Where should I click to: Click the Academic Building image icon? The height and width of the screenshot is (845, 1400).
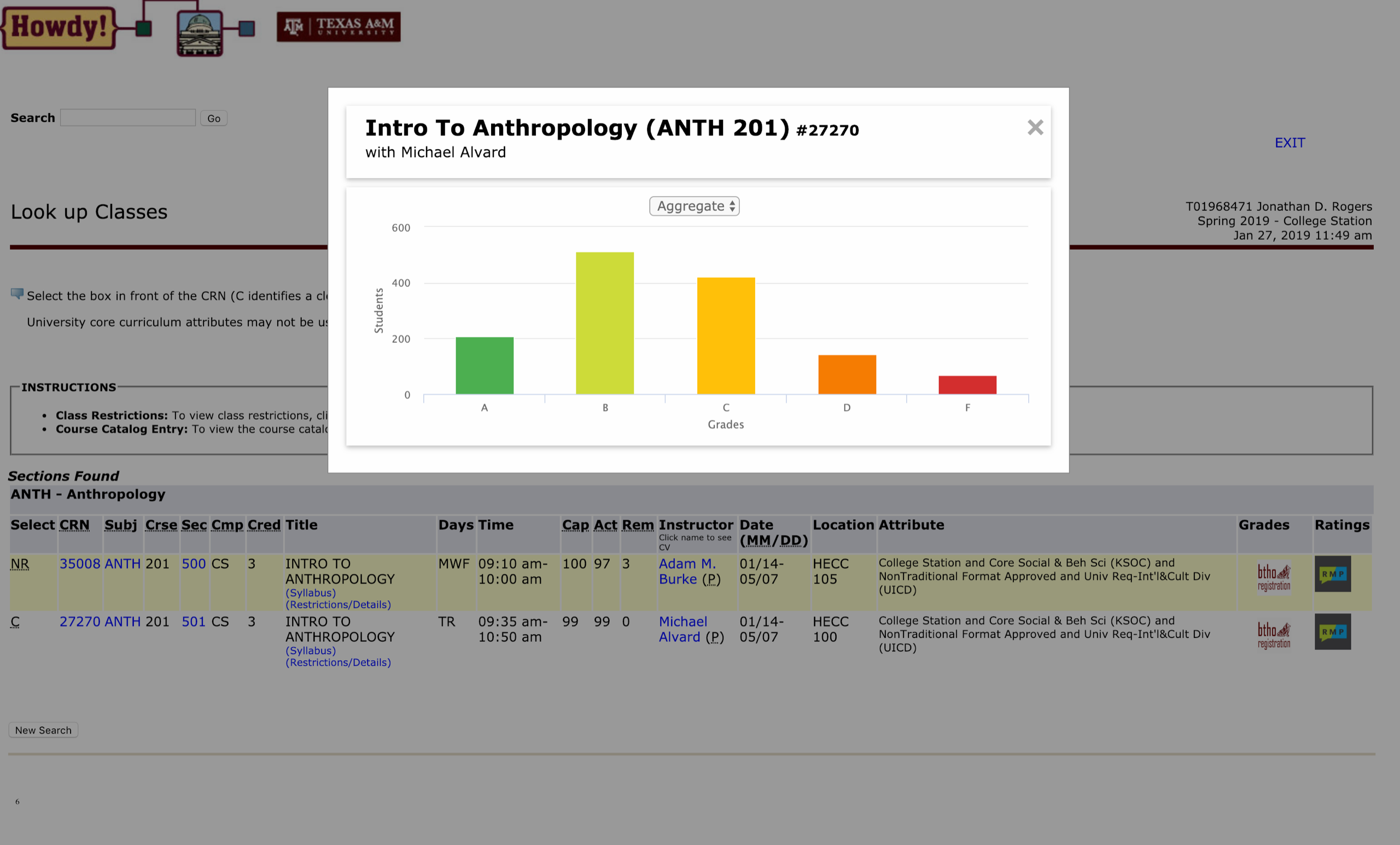click(200, 33)
